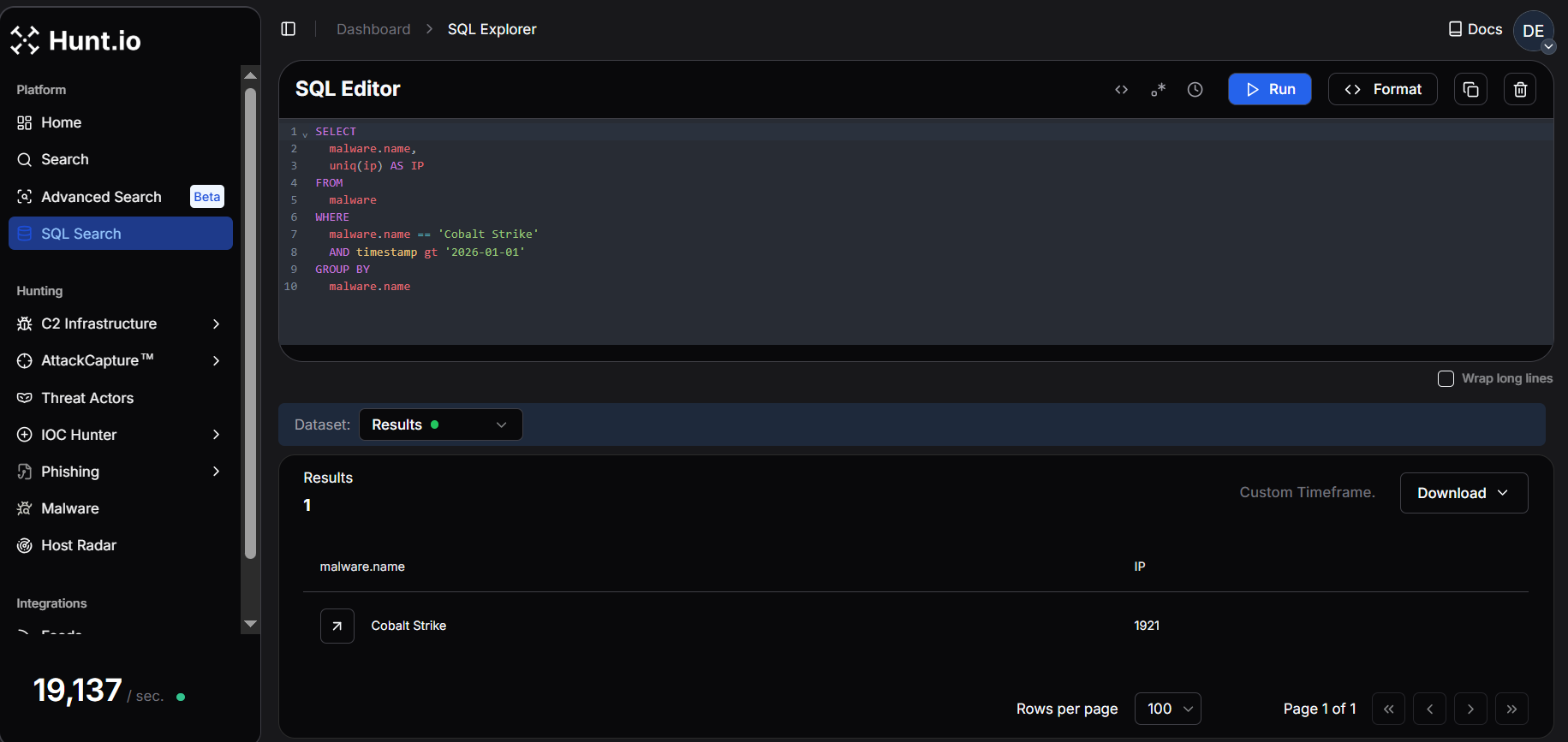Toggle the sidebar panel icon
The width and height of the screenshot is (1568, 742).
click(x=289, y=29)
